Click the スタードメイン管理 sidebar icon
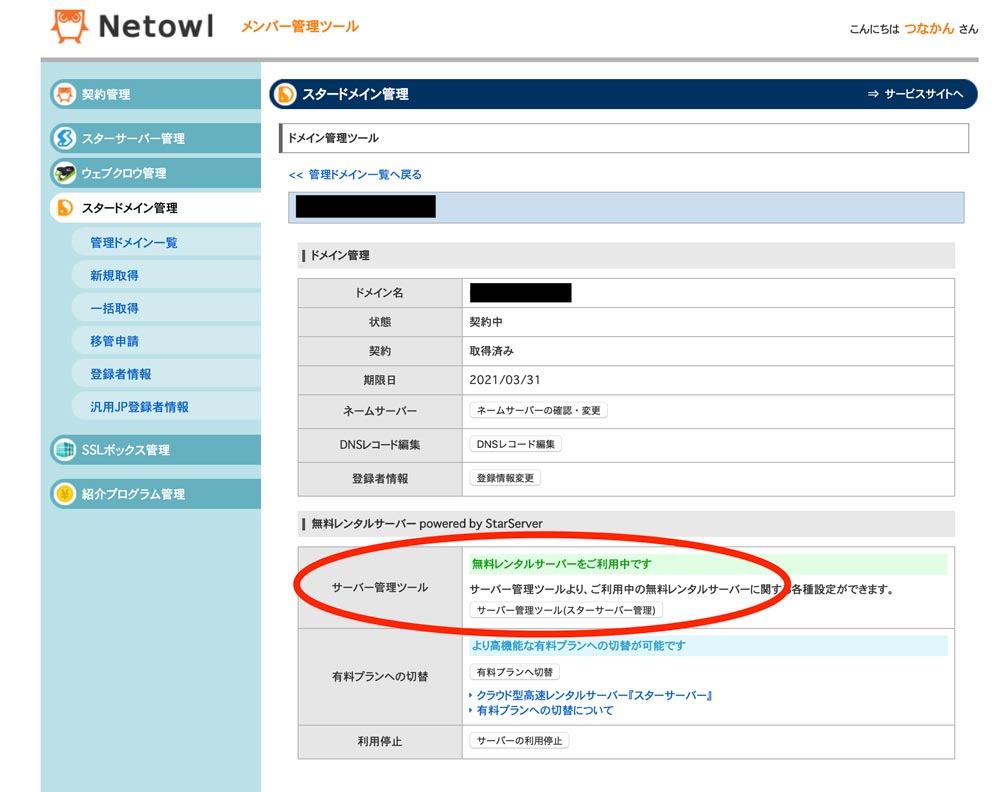The height and width of the screenshot is (792, 1000). pyautogui.click(x=65, y=208)
